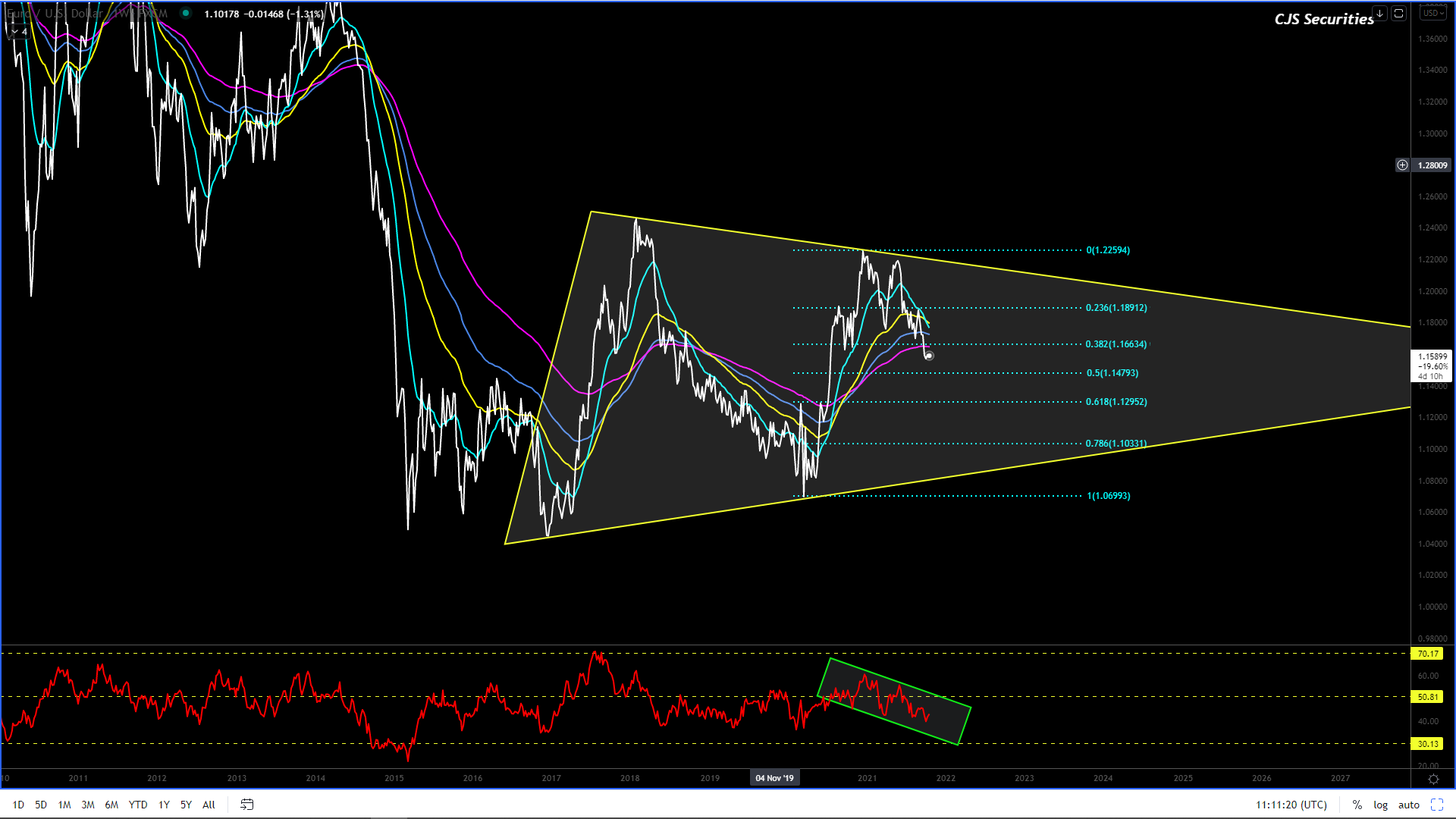Click the maximize chart pane icon
Screen dimensions: 1456x819
coord(1399,13)
